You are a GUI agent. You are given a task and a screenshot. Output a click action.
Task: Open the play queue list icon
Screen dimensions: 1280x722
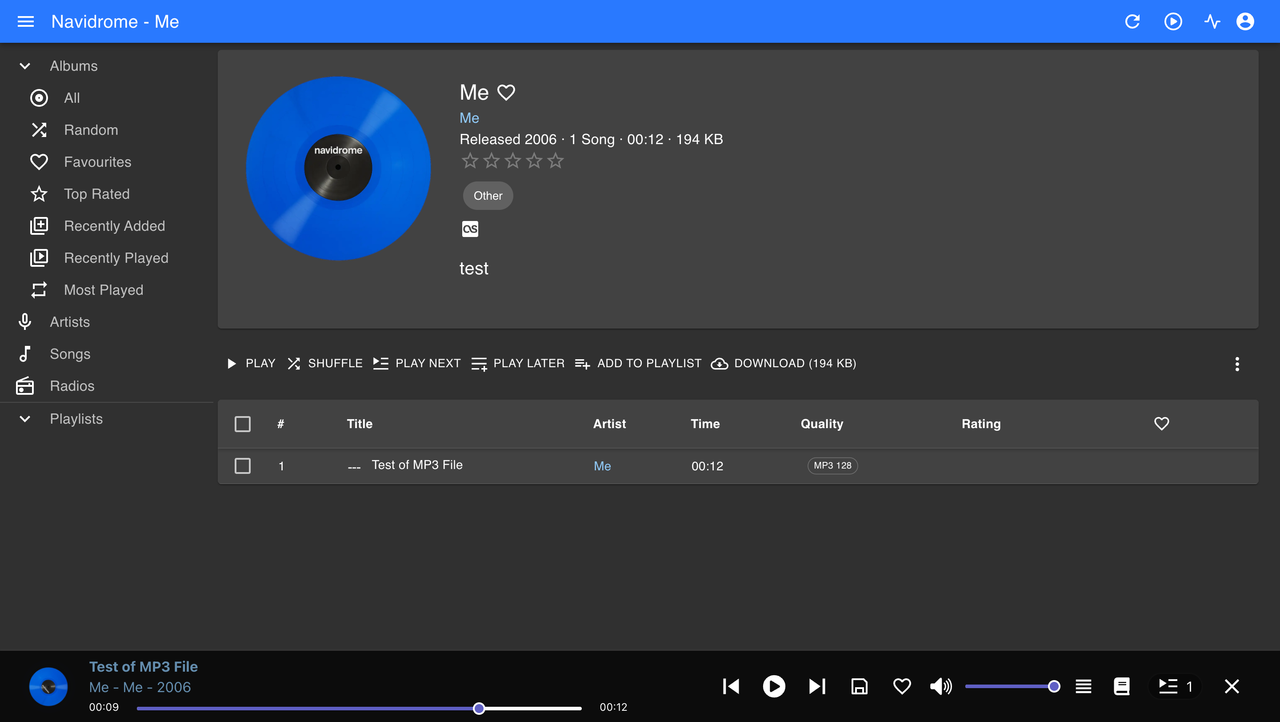pos(1083,686)
